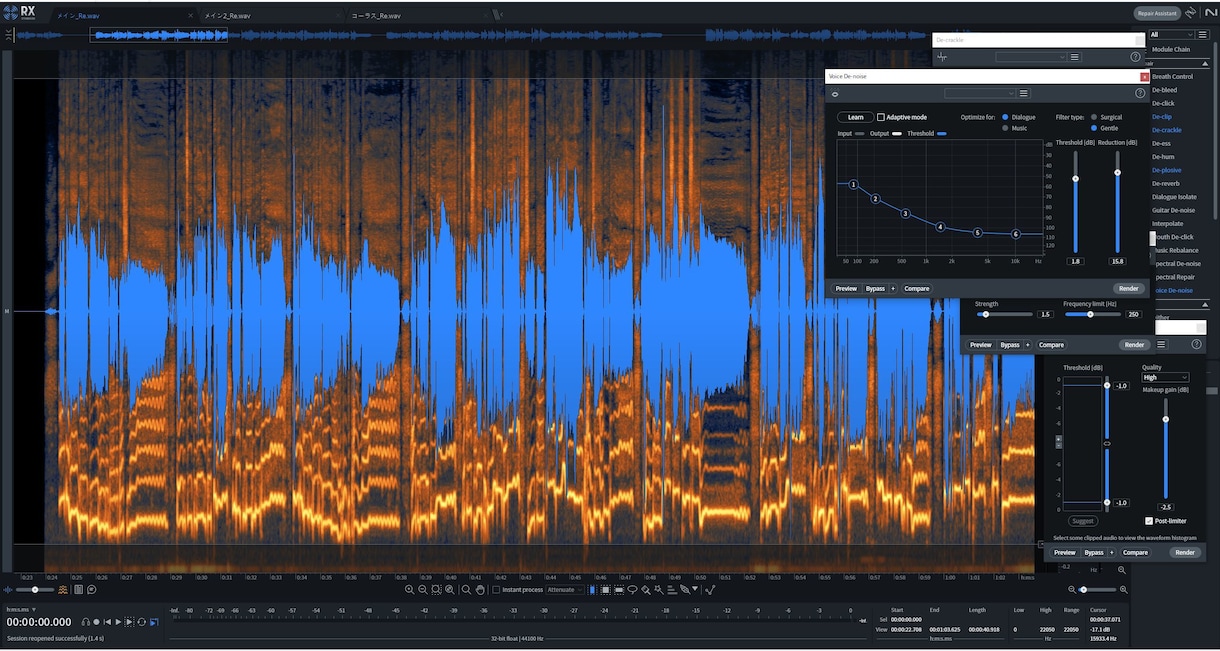Screen dimensions: 1220x651
Task: Click the play button in the transport
Action: (118, 622)
